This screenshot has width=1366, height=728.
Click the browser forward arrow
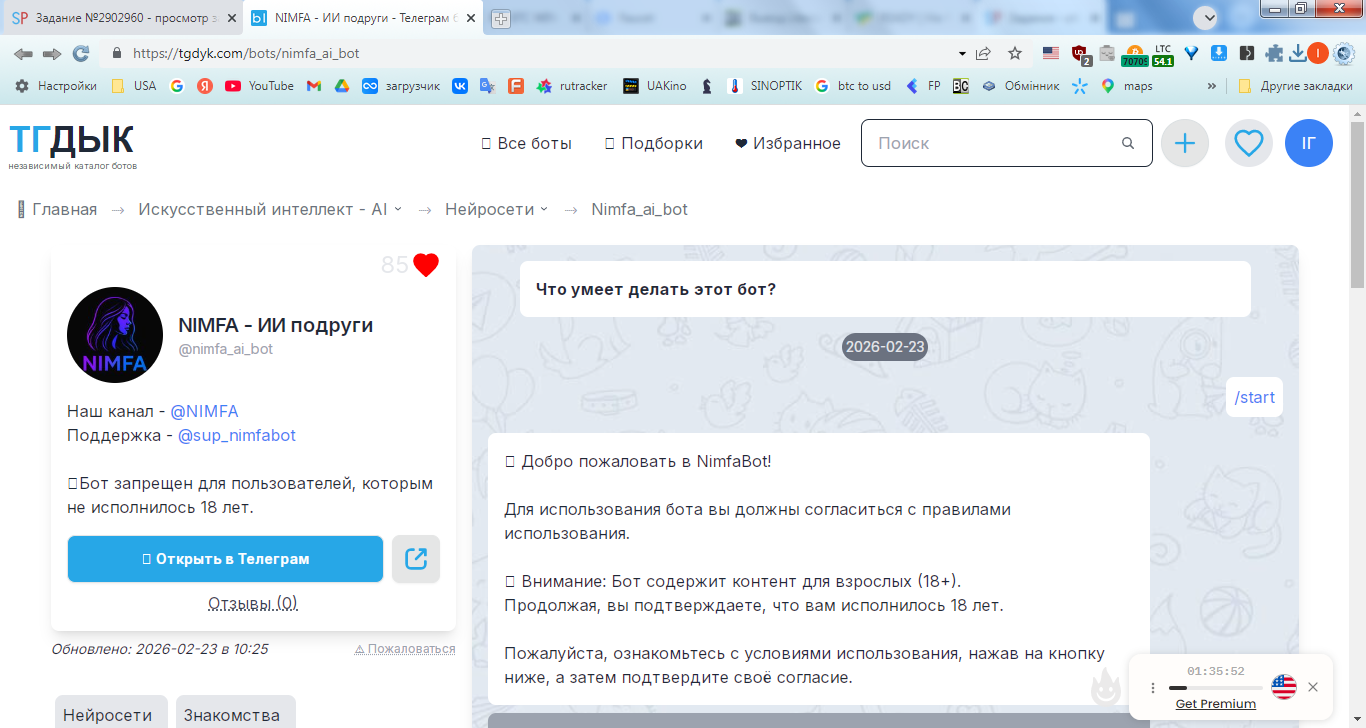[52, 53]
